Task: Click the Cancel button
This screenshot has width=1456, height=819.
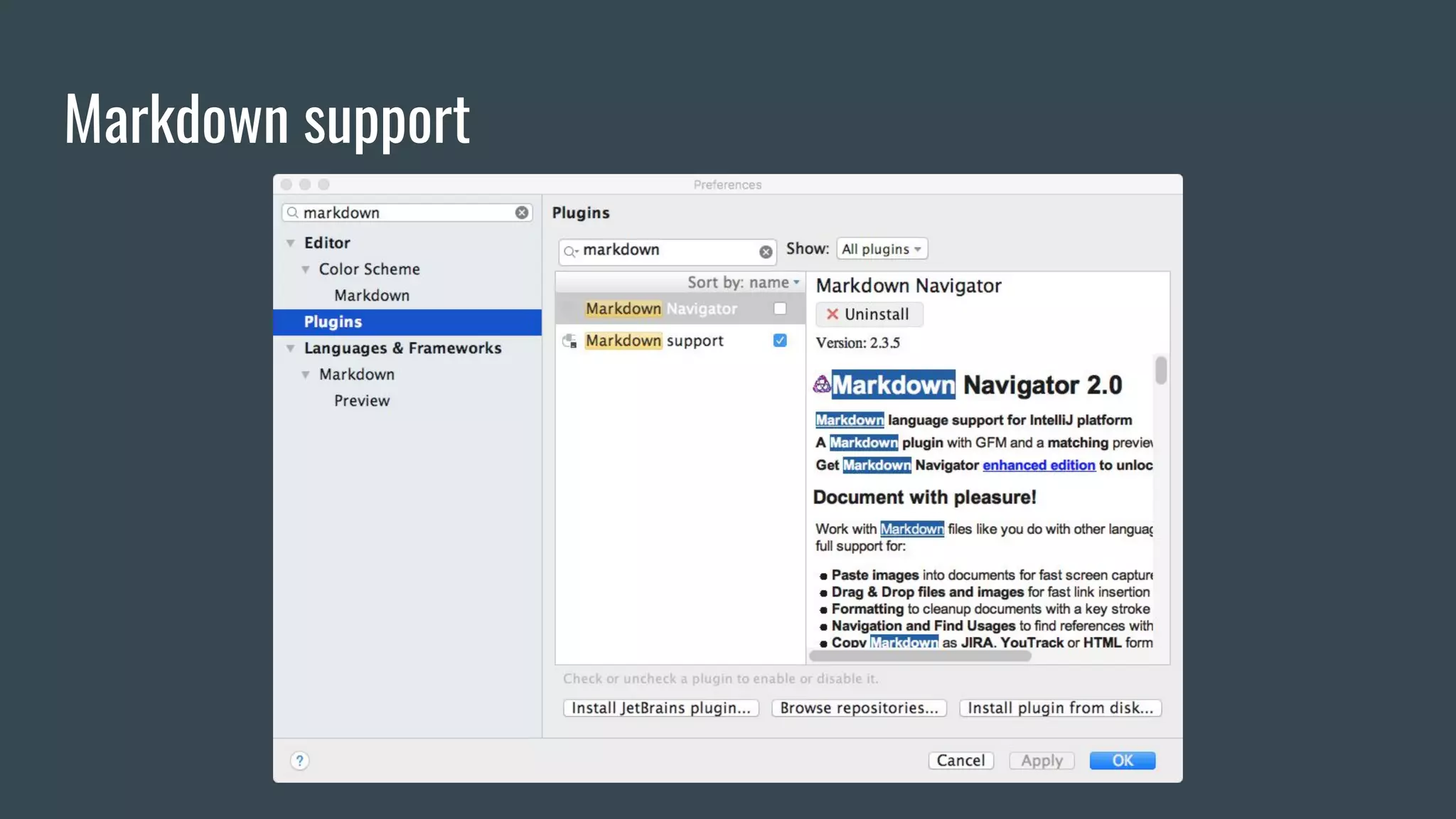Action: (960, 761)
